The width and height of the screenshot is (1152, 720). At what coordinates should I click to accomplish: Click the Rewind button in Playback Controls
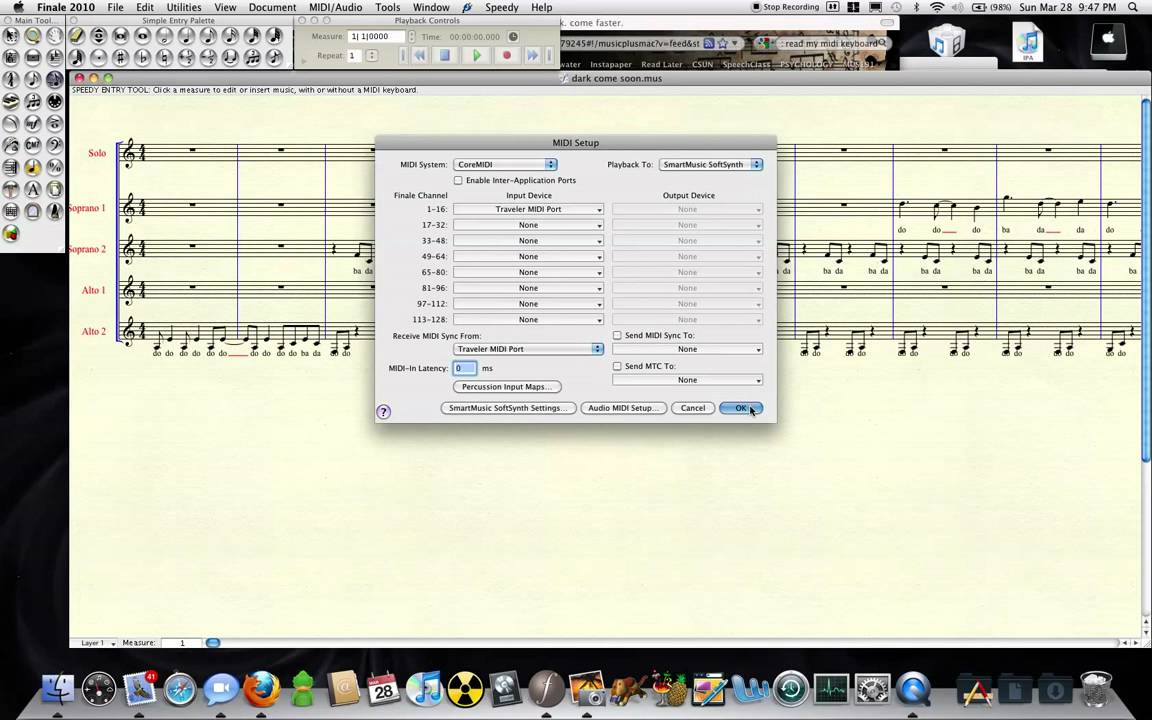coord(420,55)
